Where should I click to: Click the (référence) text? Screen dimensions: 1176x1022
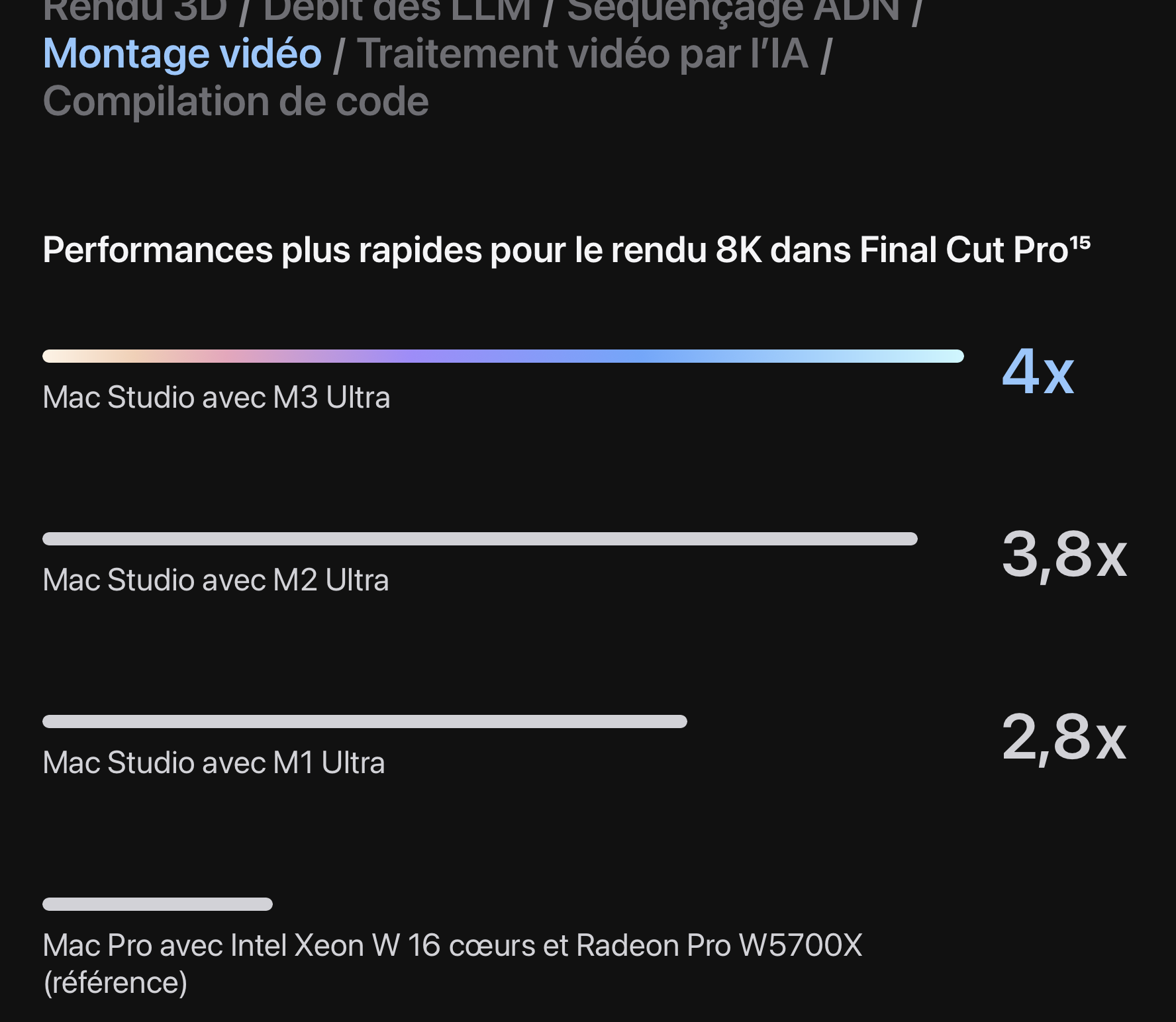pyautogui.click(x=115, y=983)
